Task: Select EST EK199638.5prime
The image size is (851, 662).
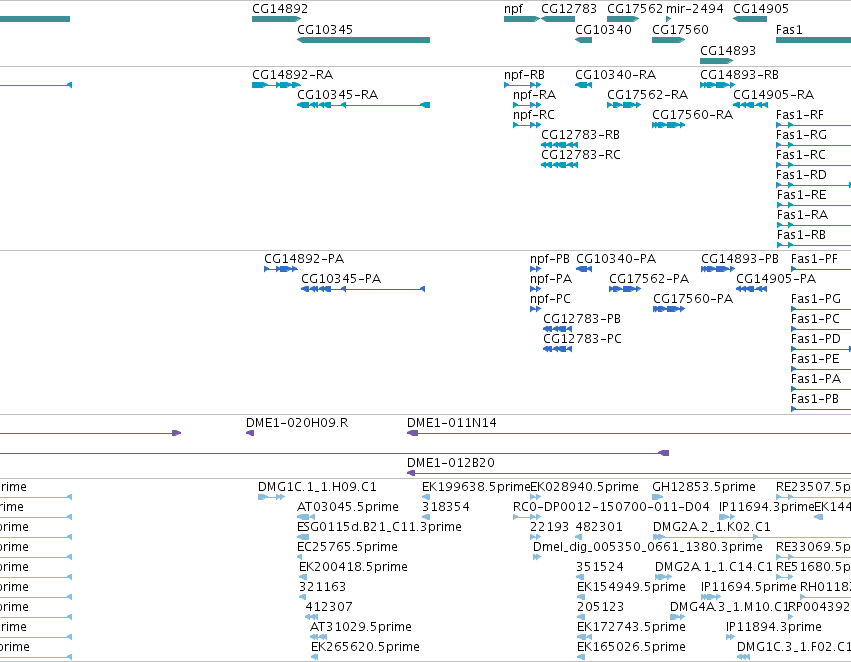Action: [x=426, y=496]
